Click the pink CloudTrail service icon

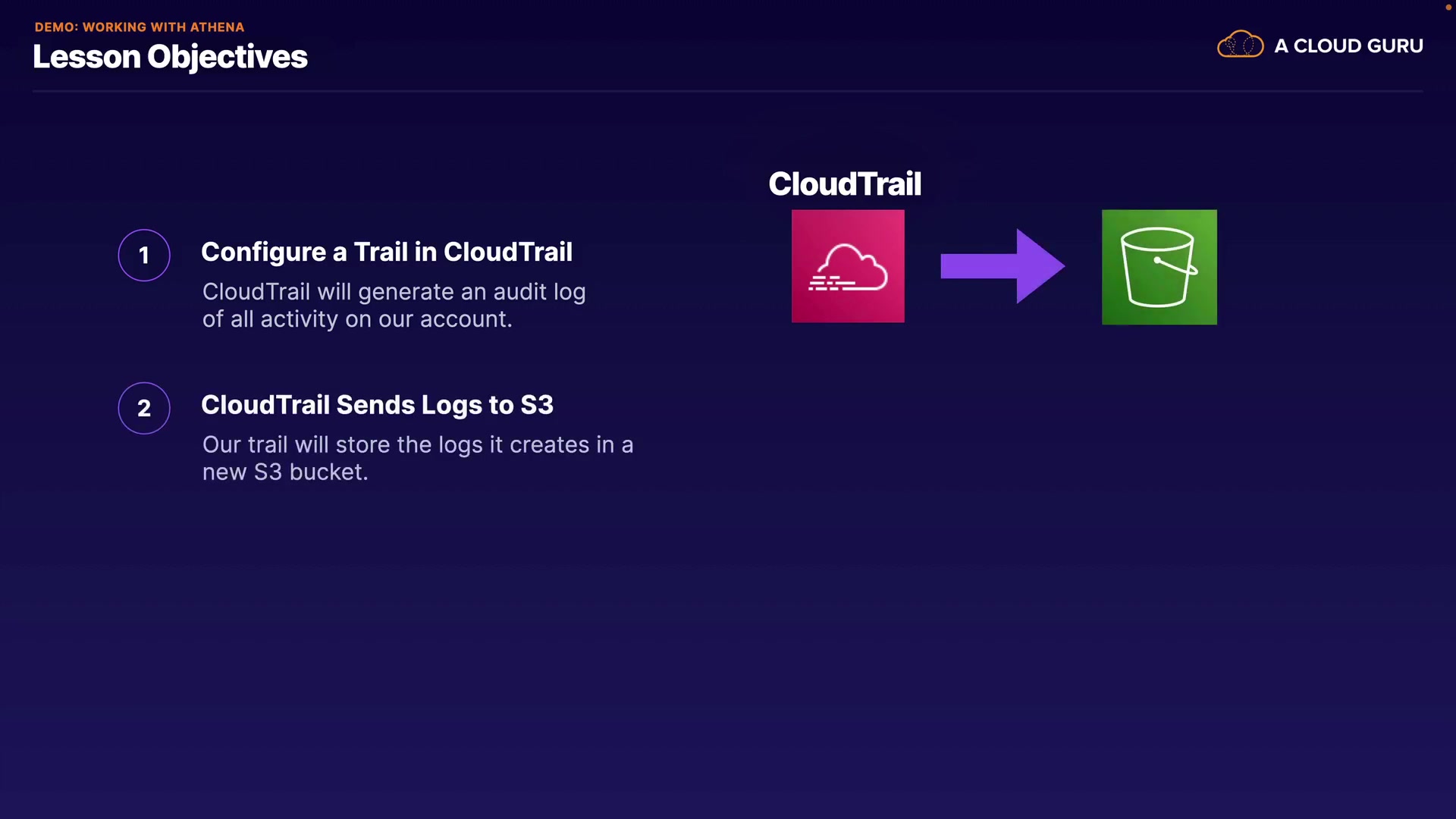pyautogui.click(x=848, y=266)
